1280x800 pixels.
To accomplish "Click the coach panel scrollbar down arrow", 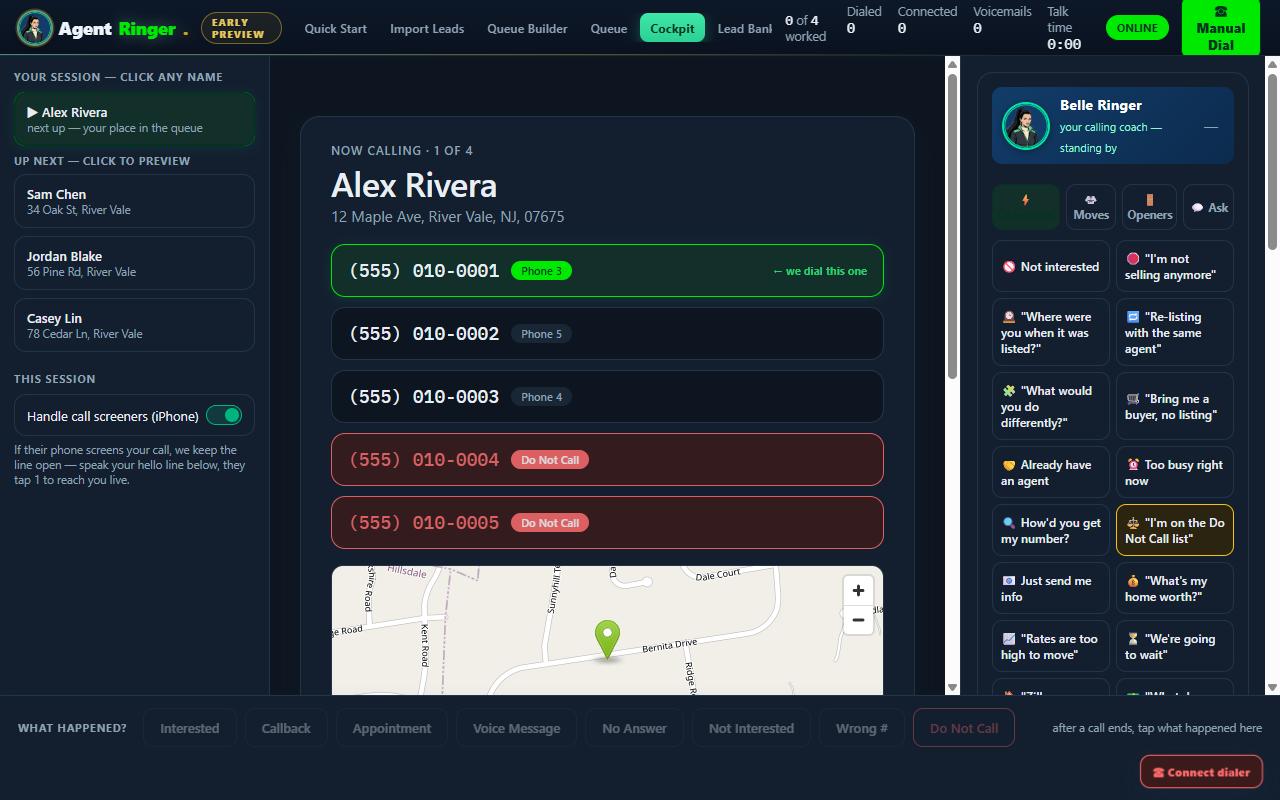I will click(x=1272, y=688).
